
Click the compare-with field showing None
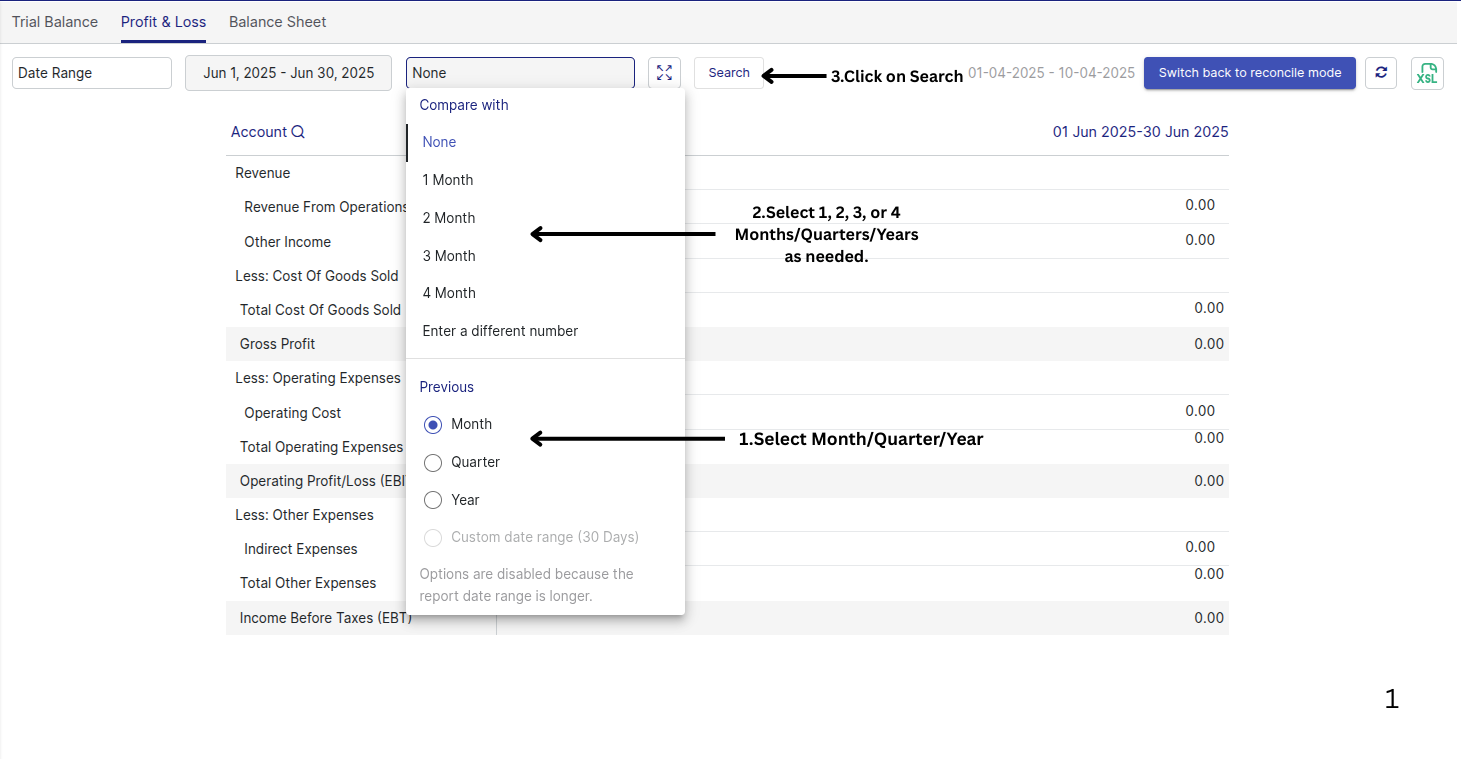click(x=520, y=73)
